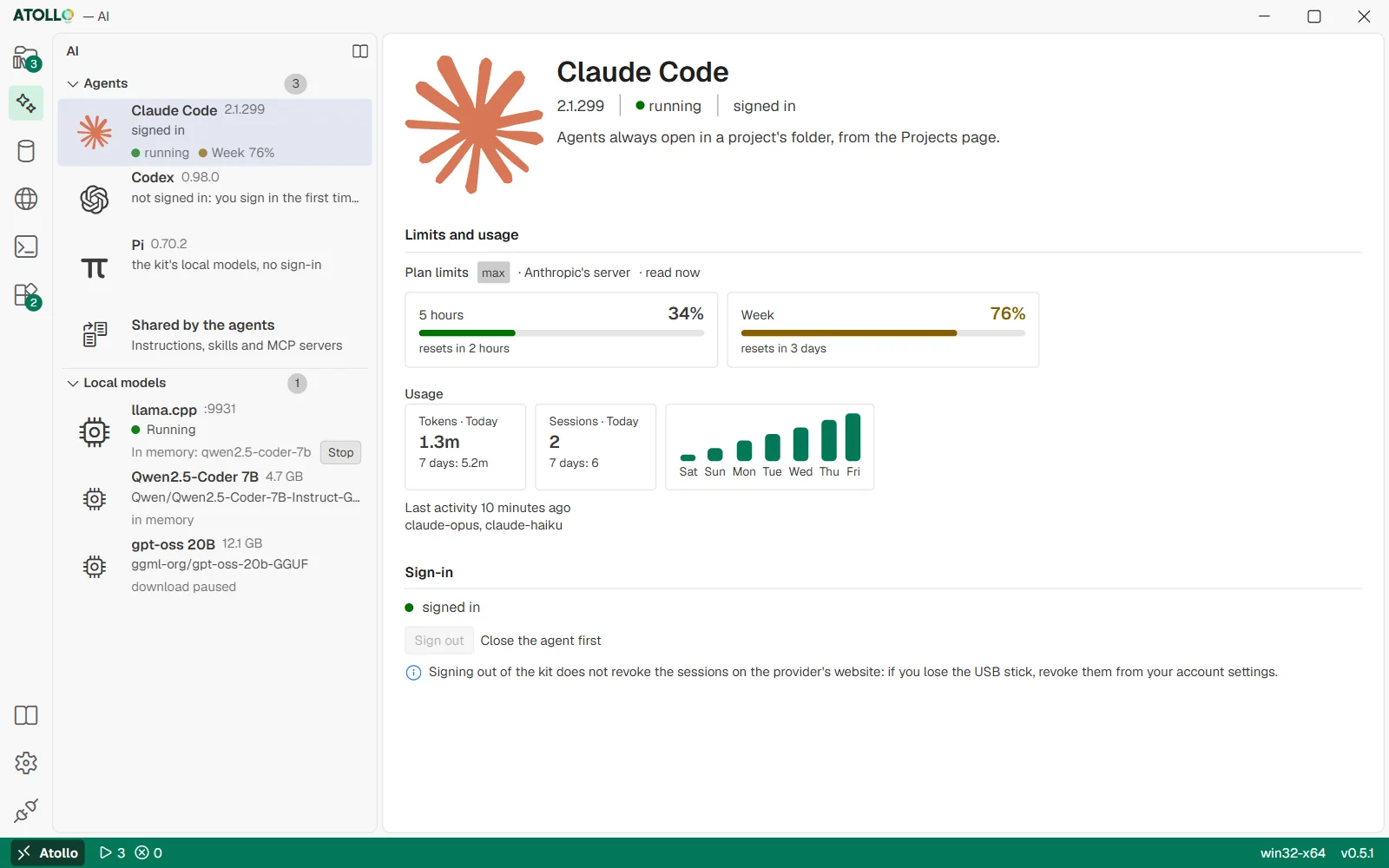Select the Pi 0.70.2 agent row
The height and width of the screenshot is (868, 1389).
(214, 266)
